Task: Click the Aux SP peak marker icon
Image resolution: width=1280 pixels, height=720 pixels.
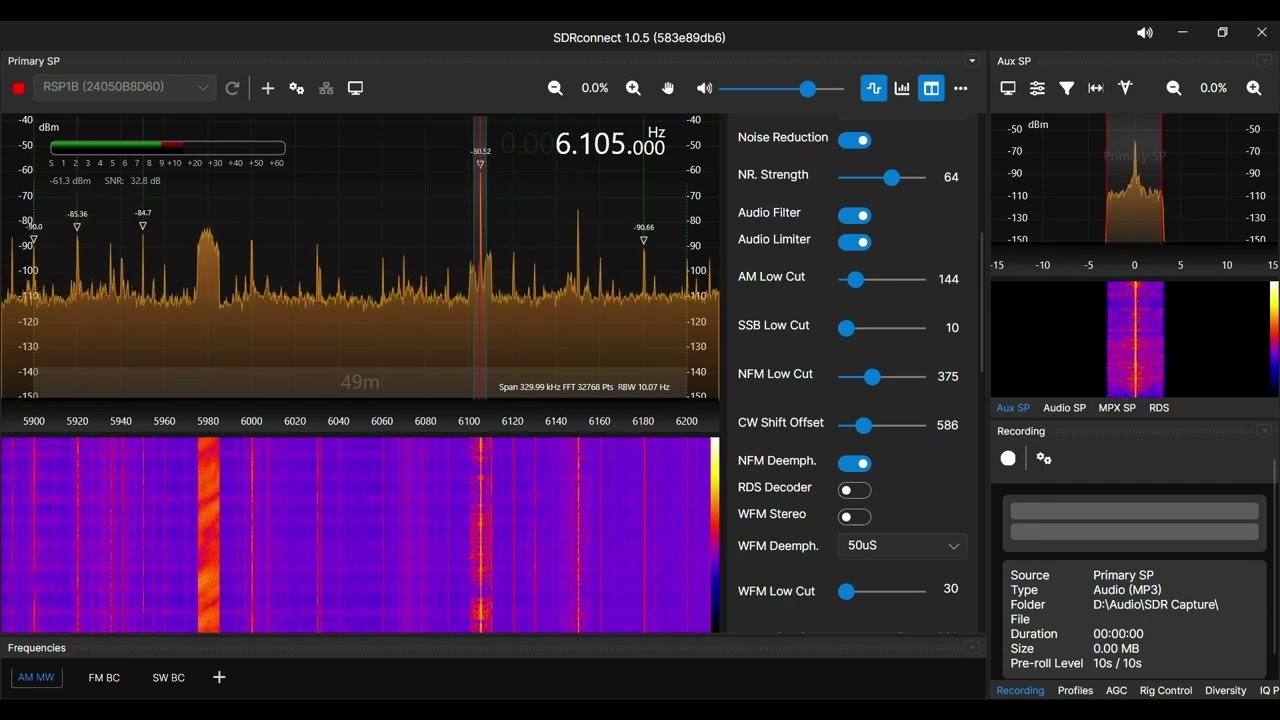Action: (1125, 88)
